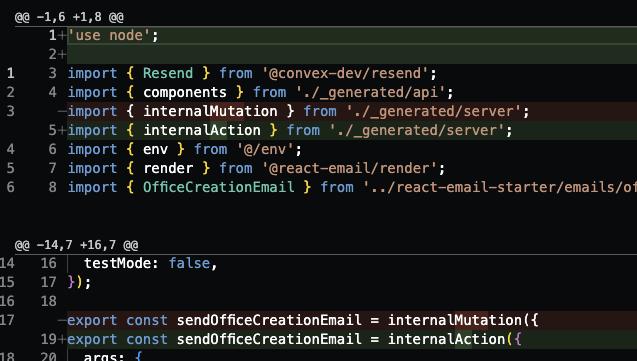637x361 pixels.
Task: Click new line number 5 in the gutter
Action: (53, 130)
